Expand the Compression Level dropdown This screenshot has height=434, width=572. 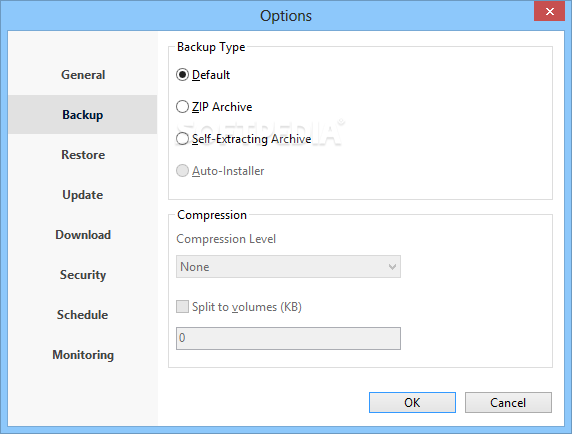[288, 267]
